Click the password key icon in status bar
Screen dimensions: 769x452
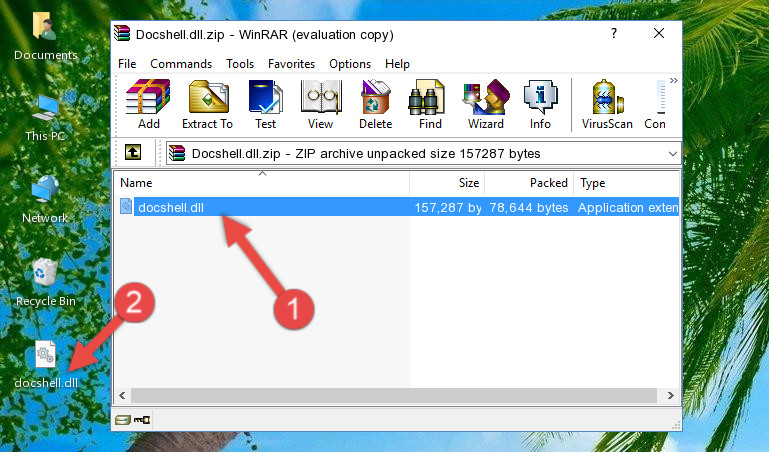pos(142,420)
